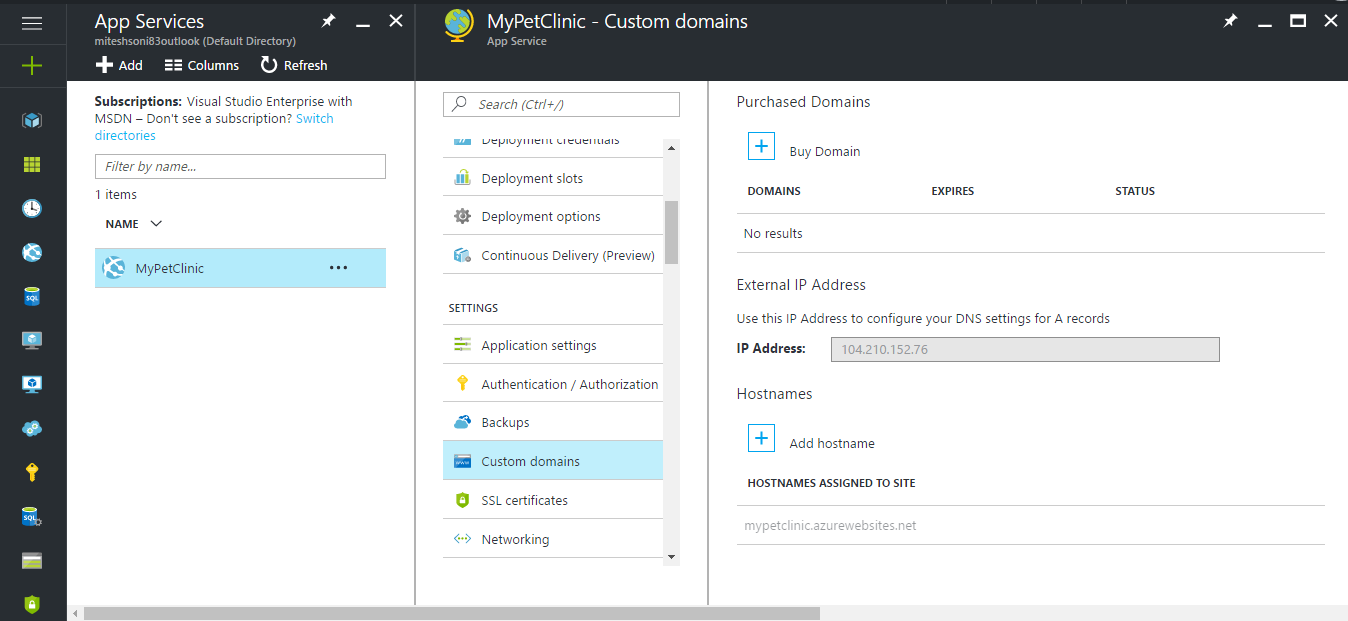
Task: Add a new App Service
Action: [x=119, y=65]
